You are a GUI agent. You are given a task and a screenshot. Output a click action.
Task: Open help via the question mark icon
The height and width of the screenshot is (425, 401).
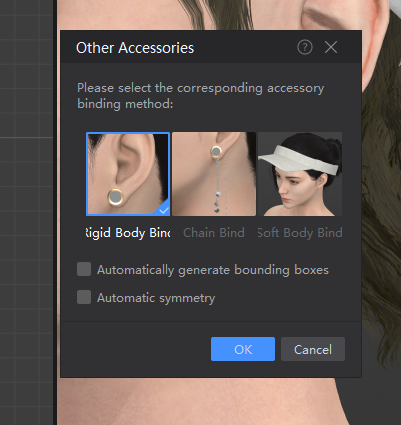click(305, 47)
